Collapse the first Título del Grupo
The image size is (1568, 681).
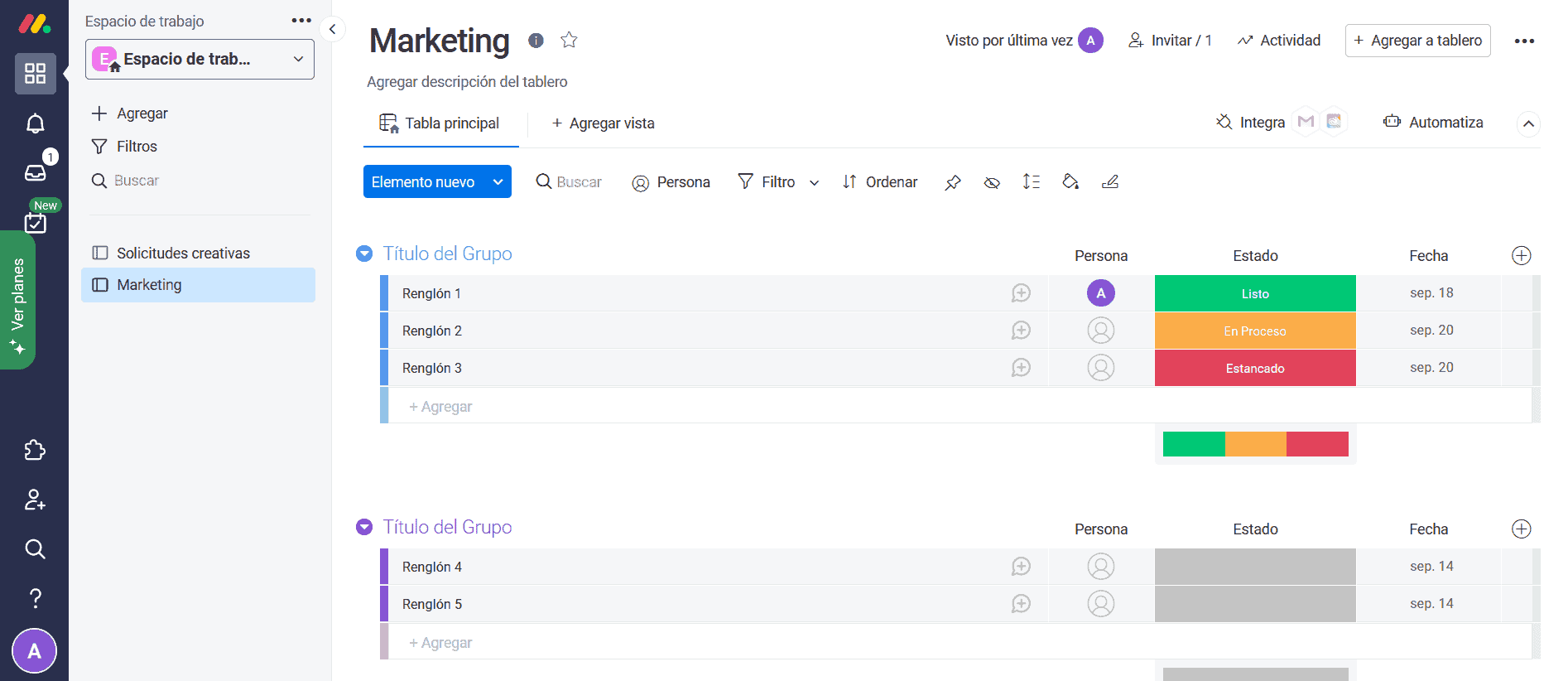[x=364, y=254]
